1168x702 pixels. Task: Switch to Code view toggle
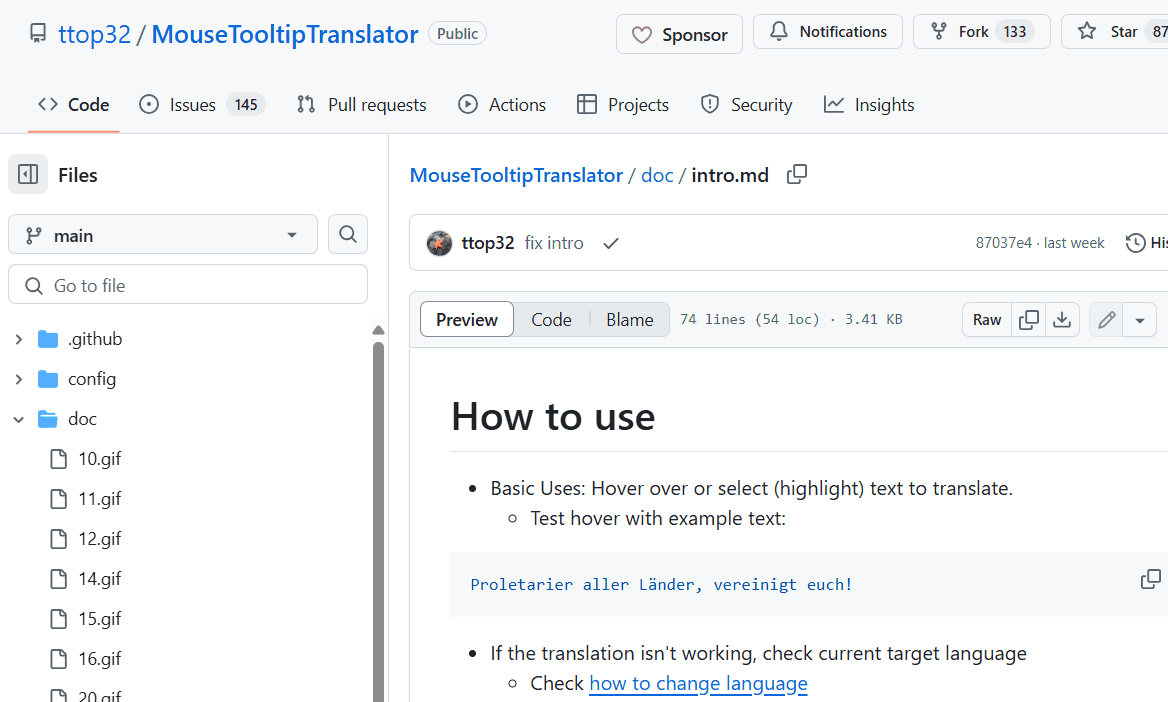click(551, 319)
